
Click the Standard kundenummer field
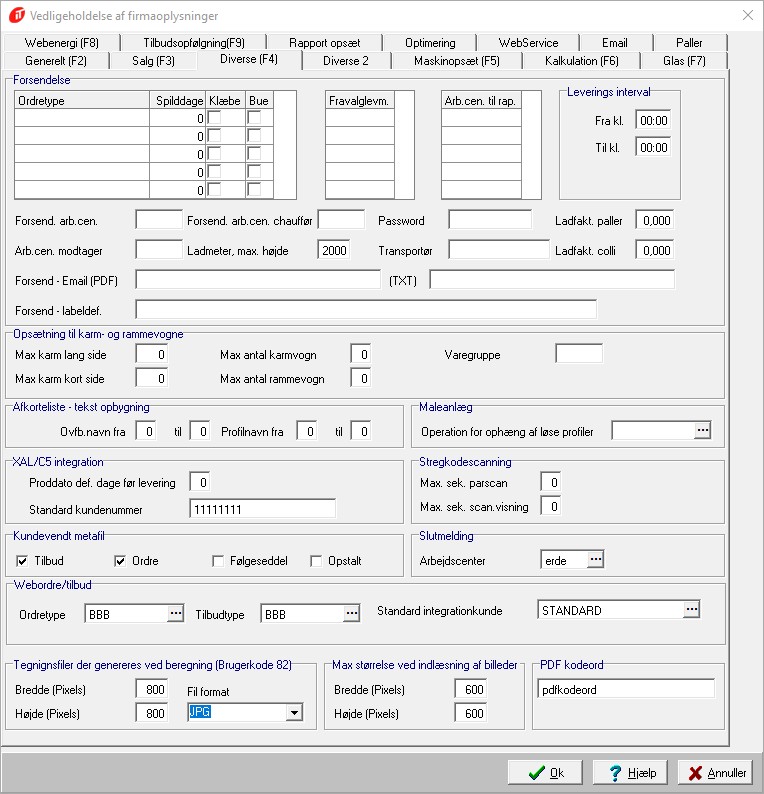[262, 509]
